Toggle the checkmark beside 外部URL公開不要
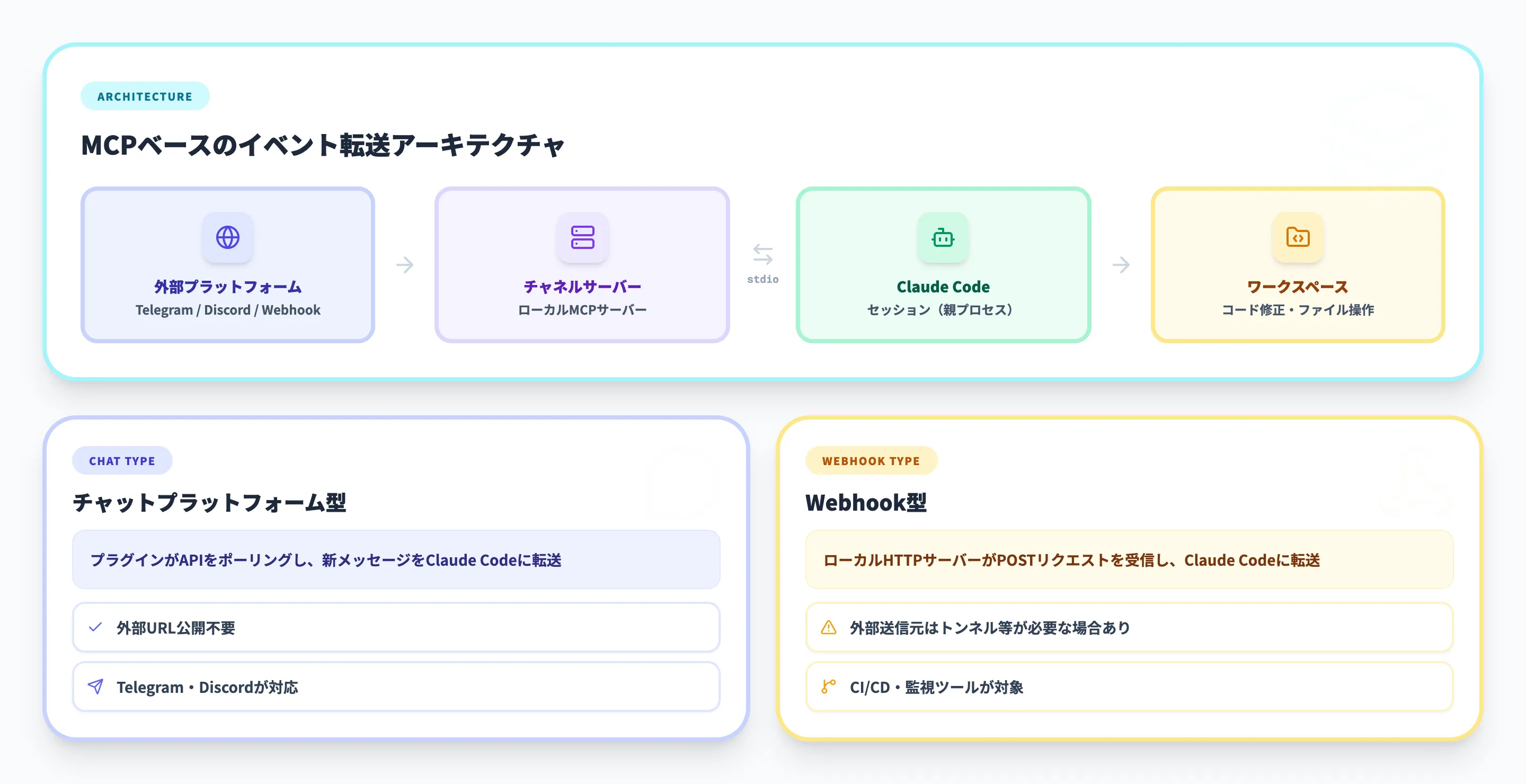This screenshot has height=784, width=1526. (95, 627)
